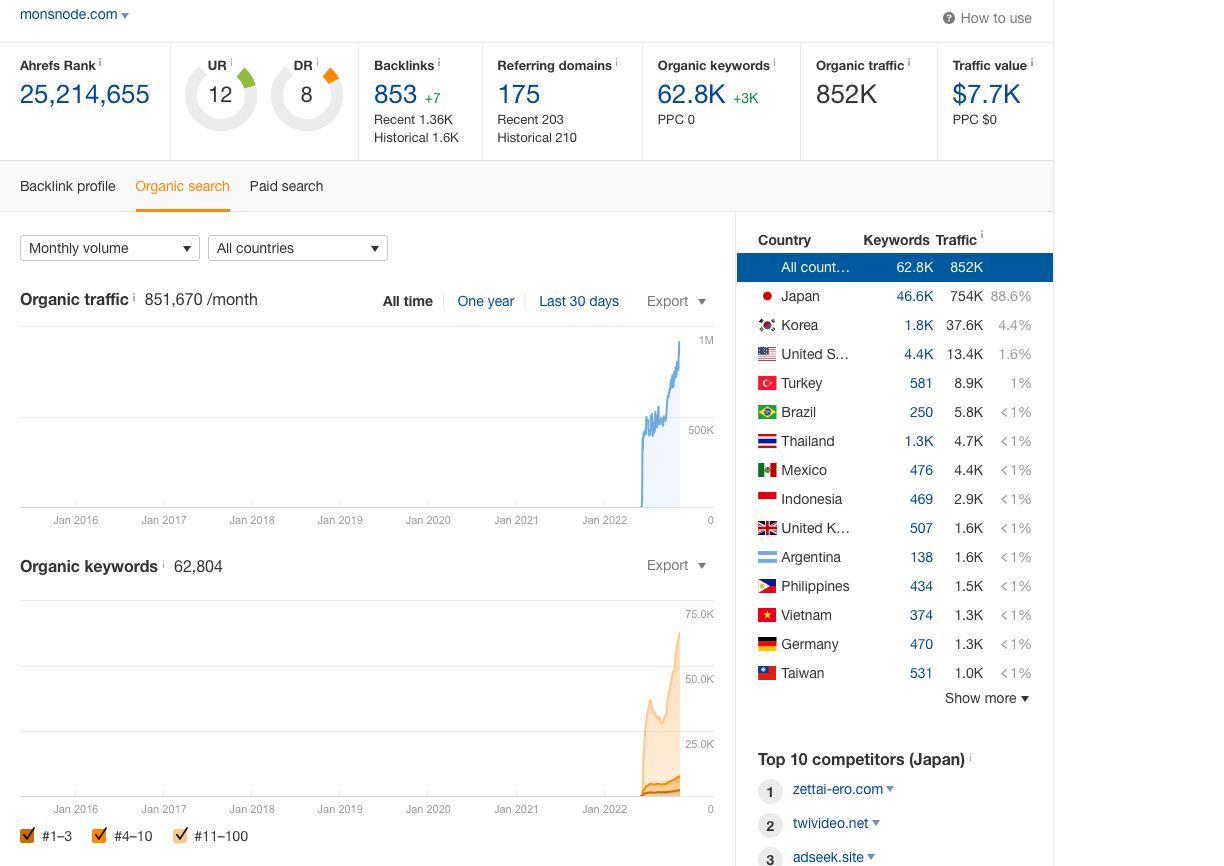The width and height of the screenshot is (1224, 866).
Task: Open the 853 backlinks count link
Action: (395, 94)
